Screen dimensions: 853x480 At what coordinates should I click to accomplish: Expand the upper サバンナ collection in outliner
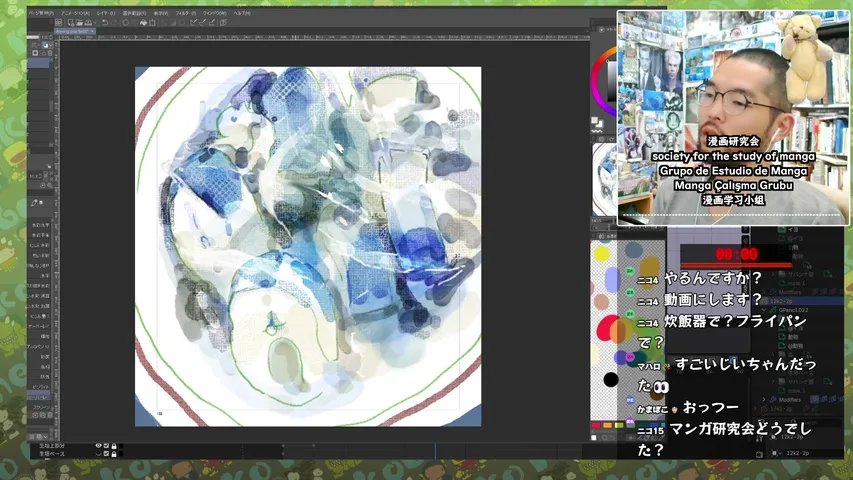(773, 274)
